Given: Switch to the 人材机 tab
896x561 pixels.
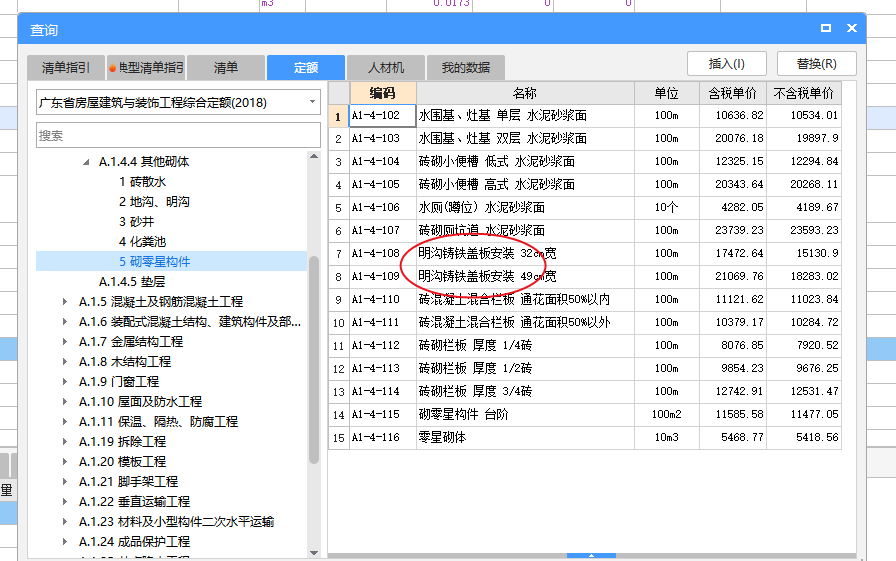Looking at the screenshot, I should [386, 67].
